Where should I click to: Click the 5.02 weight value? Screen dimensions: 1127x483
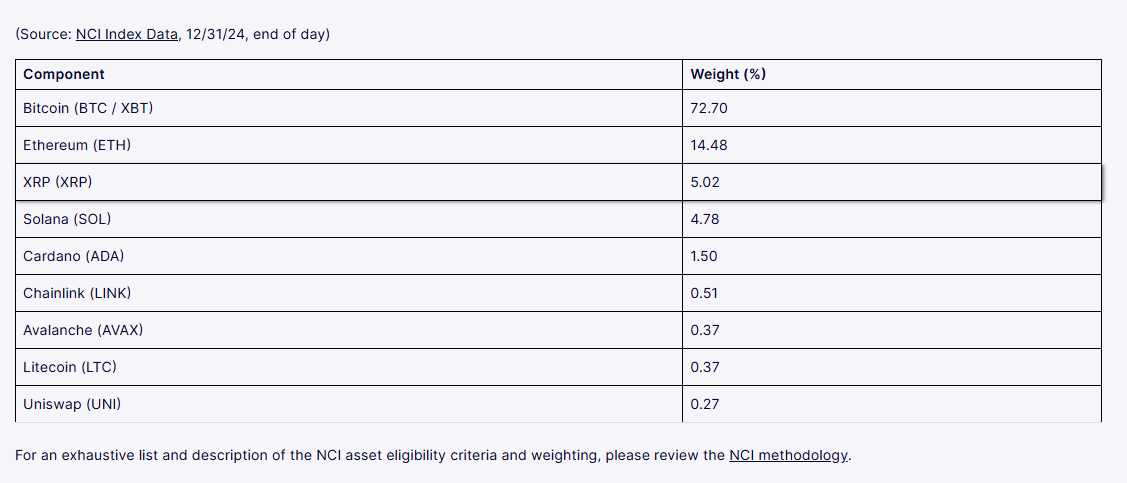point(705,182)
